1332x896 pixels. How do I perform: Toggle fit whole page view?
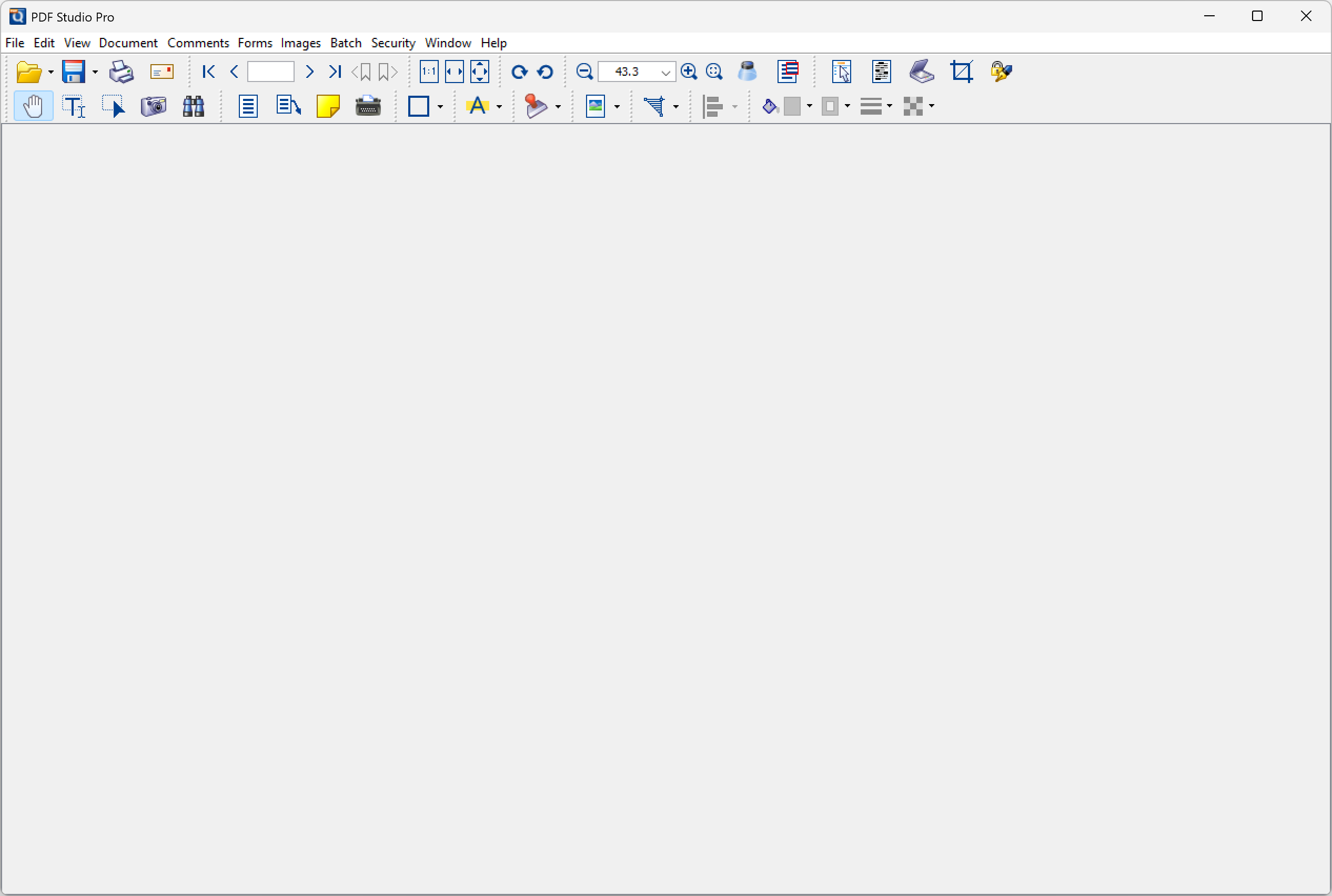(480, 72)
